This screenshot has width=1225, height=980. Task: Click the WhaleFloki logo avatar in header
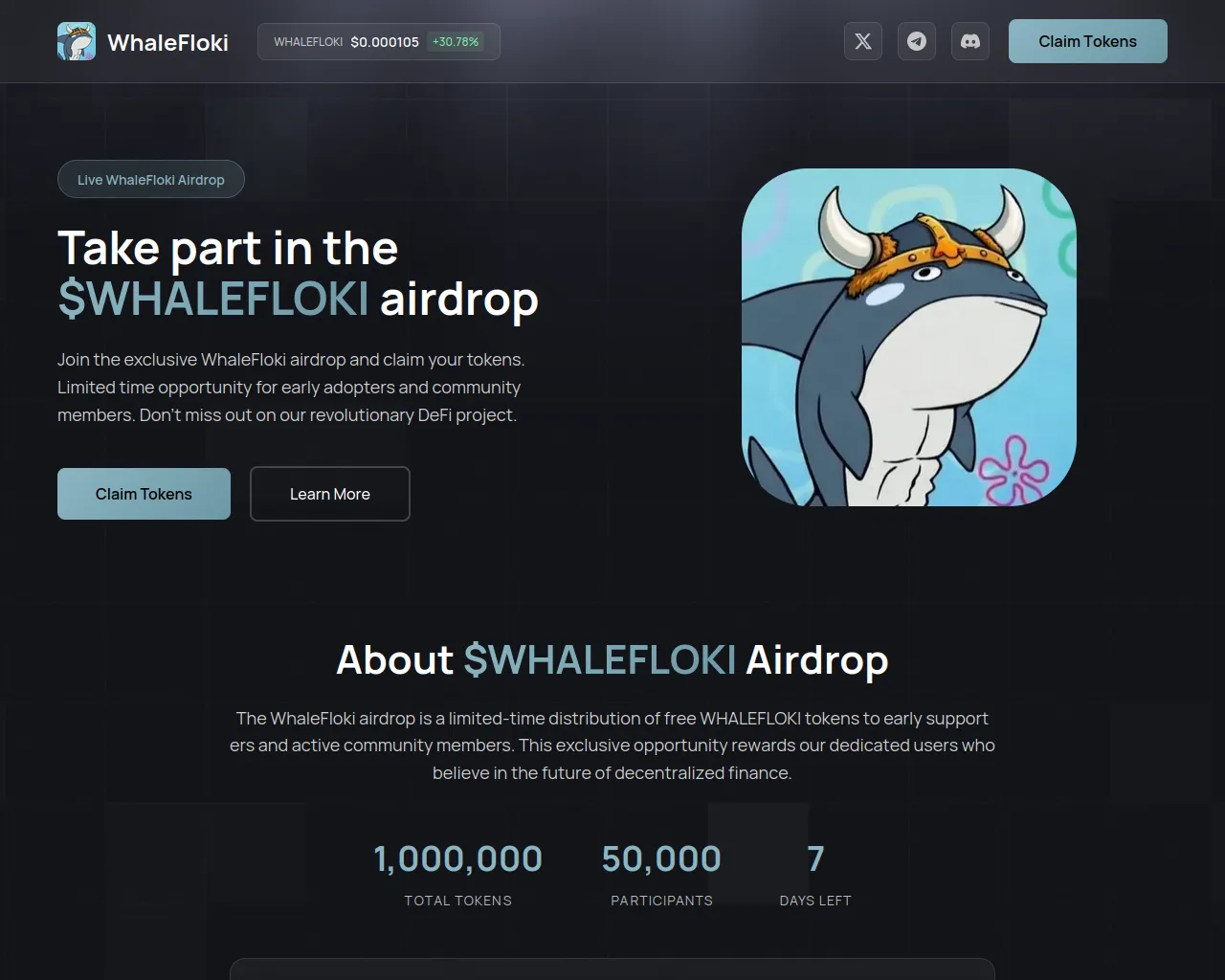(x=77, y=41)
